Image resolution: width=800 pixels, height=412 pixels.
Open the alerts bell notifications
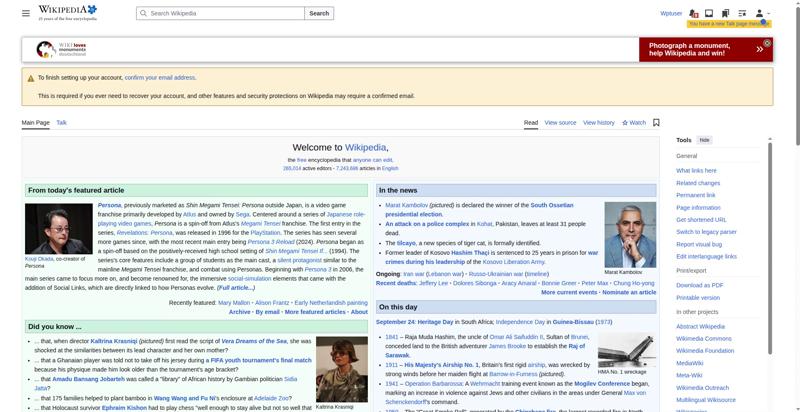(693, 13)
